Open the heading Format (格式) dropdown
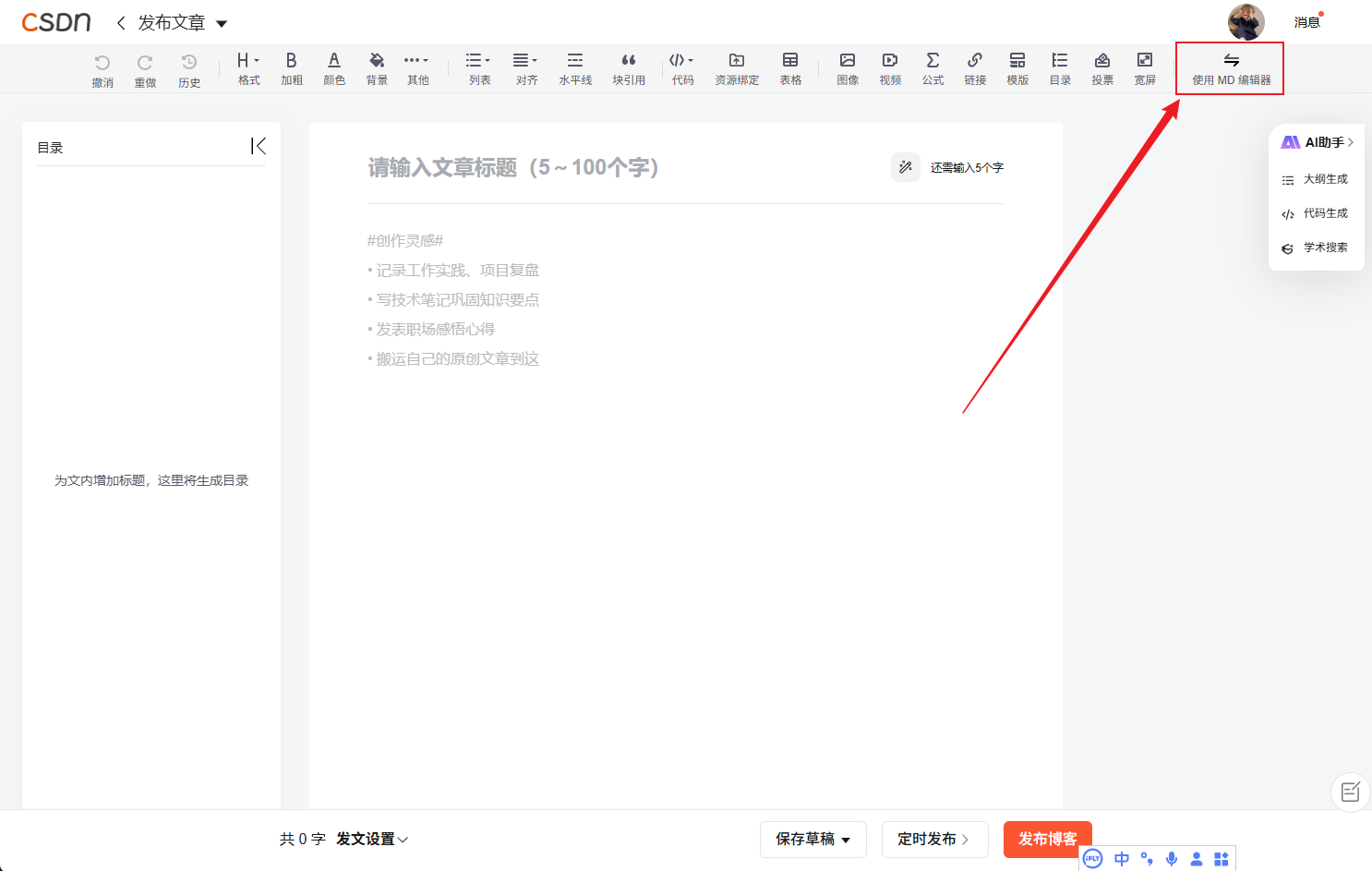Viewport: 1372px width, 871px height. tap(248, 68)
